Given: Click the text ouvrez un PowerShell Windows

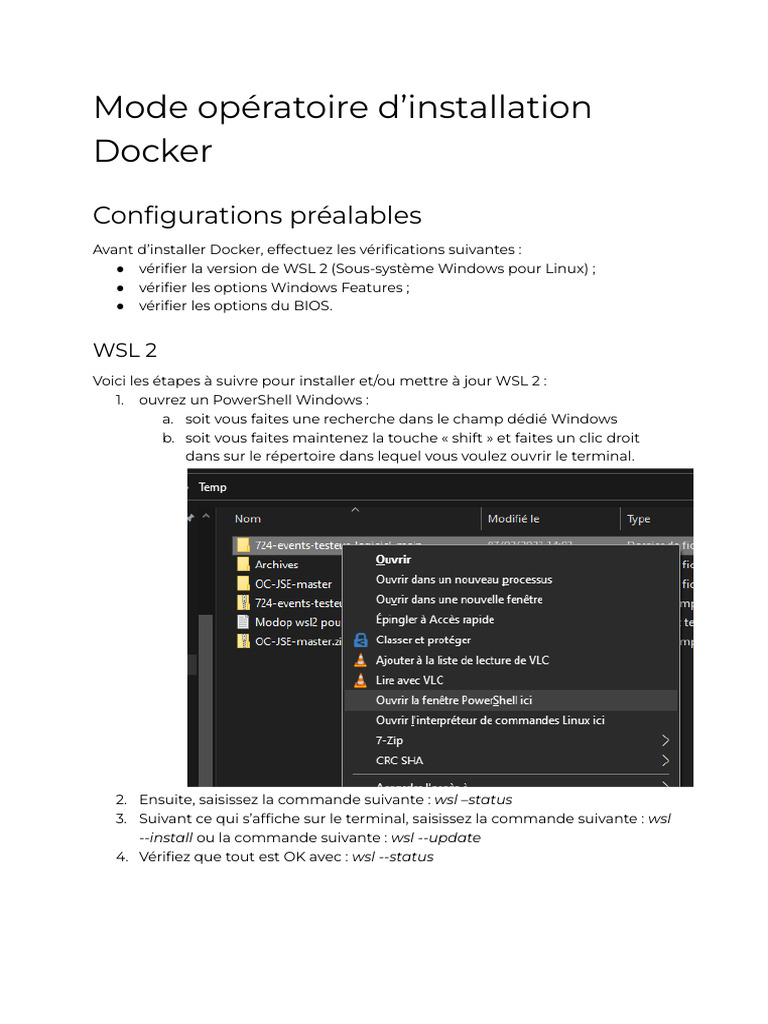Looking at the screenshot, I should pyautogui.click(x=253, y=400).
